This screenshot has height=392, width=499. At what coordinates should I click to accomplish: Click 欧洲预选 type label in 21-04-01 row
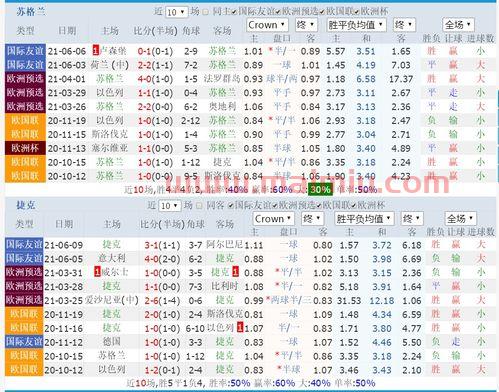(x=25, y=79)
